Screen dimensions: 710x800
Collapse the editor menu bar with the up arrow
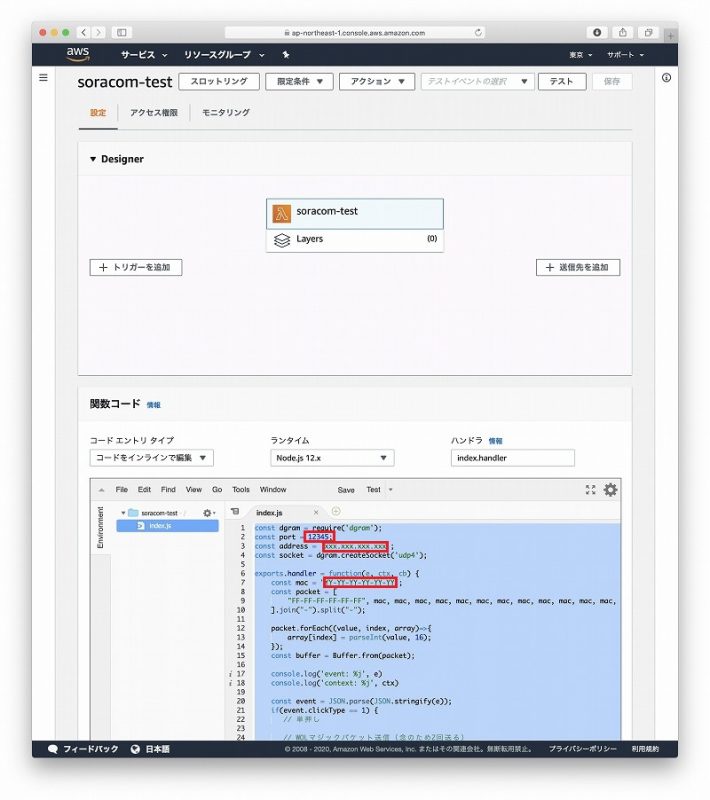pyautogui.click(x=102, y=490)
